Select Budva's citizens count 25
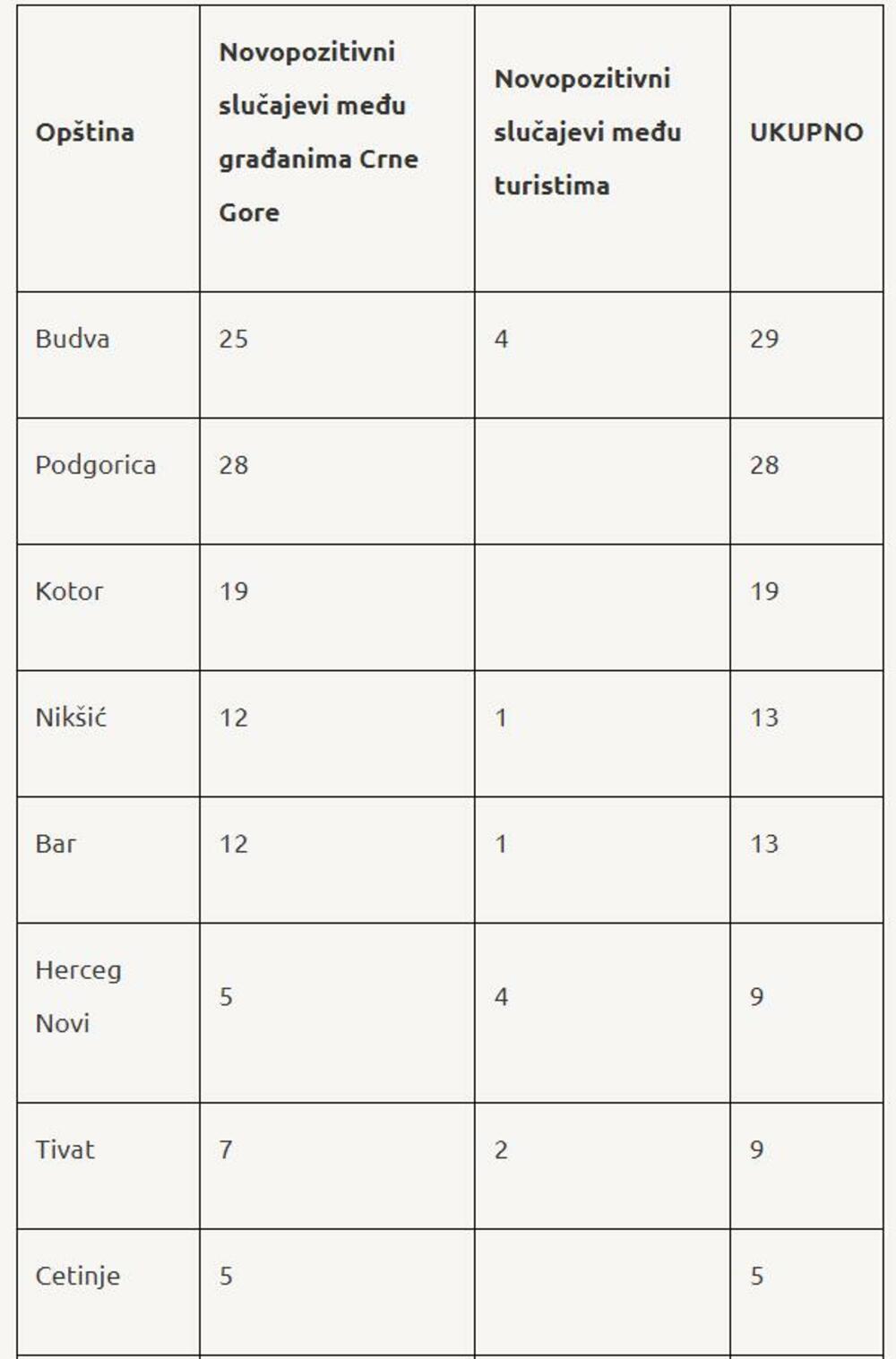896x1359 pixels. point(233,340)
